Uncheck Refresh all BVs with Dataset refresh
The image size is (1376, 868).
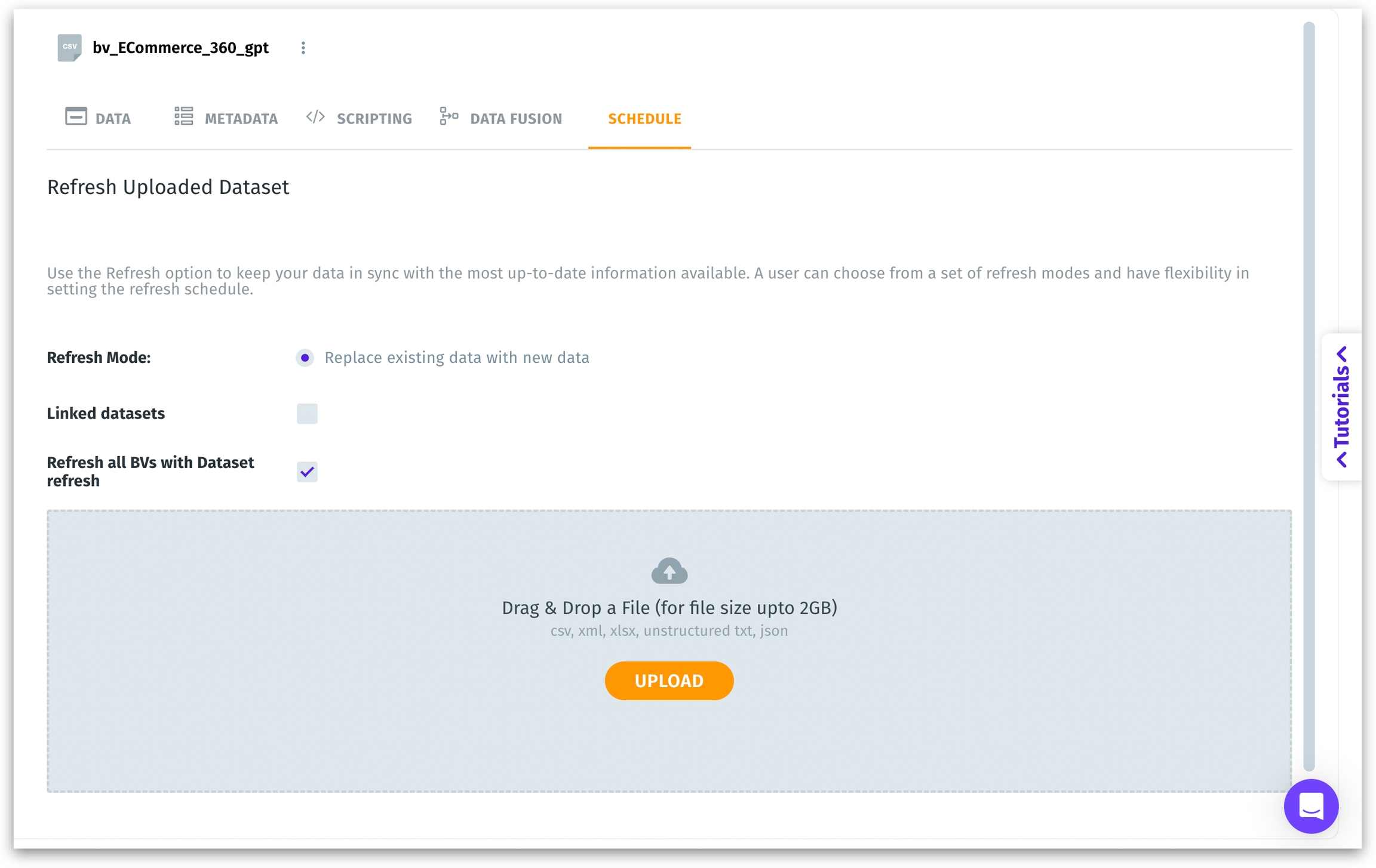pos(307,472)
